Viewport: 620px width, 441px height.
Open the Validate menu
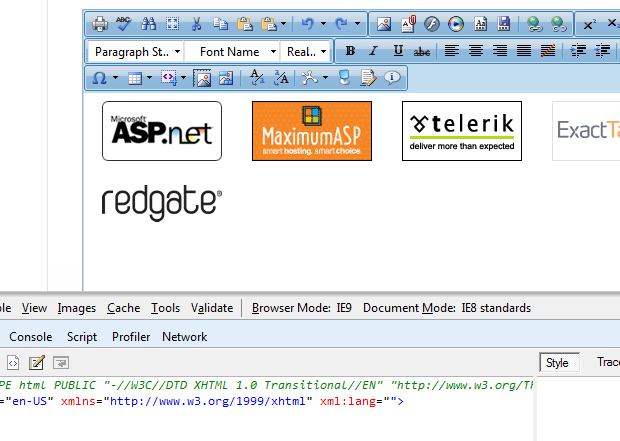[x=212, y=308]
